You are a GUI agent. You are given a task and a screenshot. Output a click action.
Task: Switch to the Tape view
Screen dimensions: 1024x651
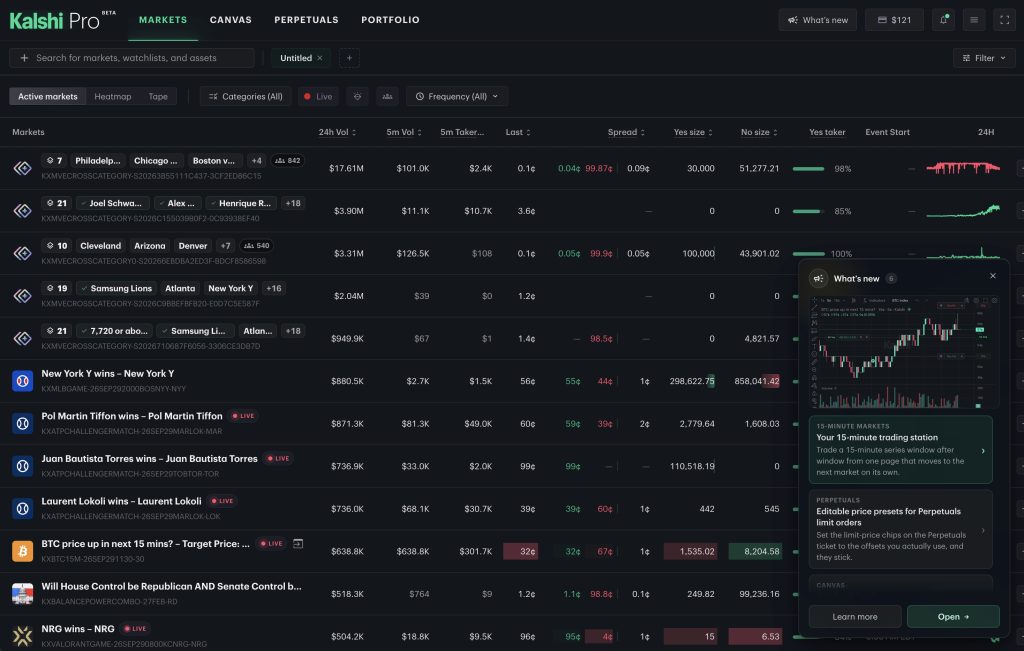point(158,97)
